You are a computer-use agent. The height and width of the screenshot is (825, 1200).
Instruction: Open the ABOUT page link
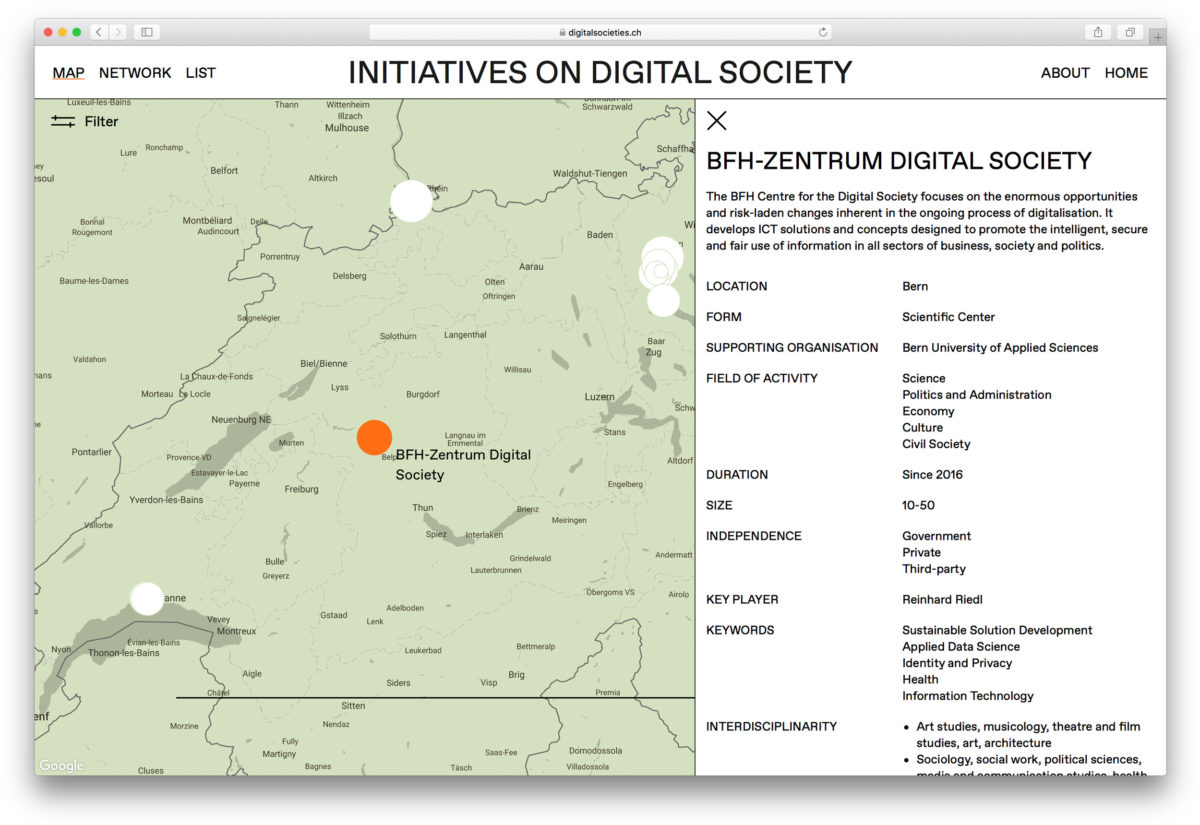click(x=1065, y=73)
